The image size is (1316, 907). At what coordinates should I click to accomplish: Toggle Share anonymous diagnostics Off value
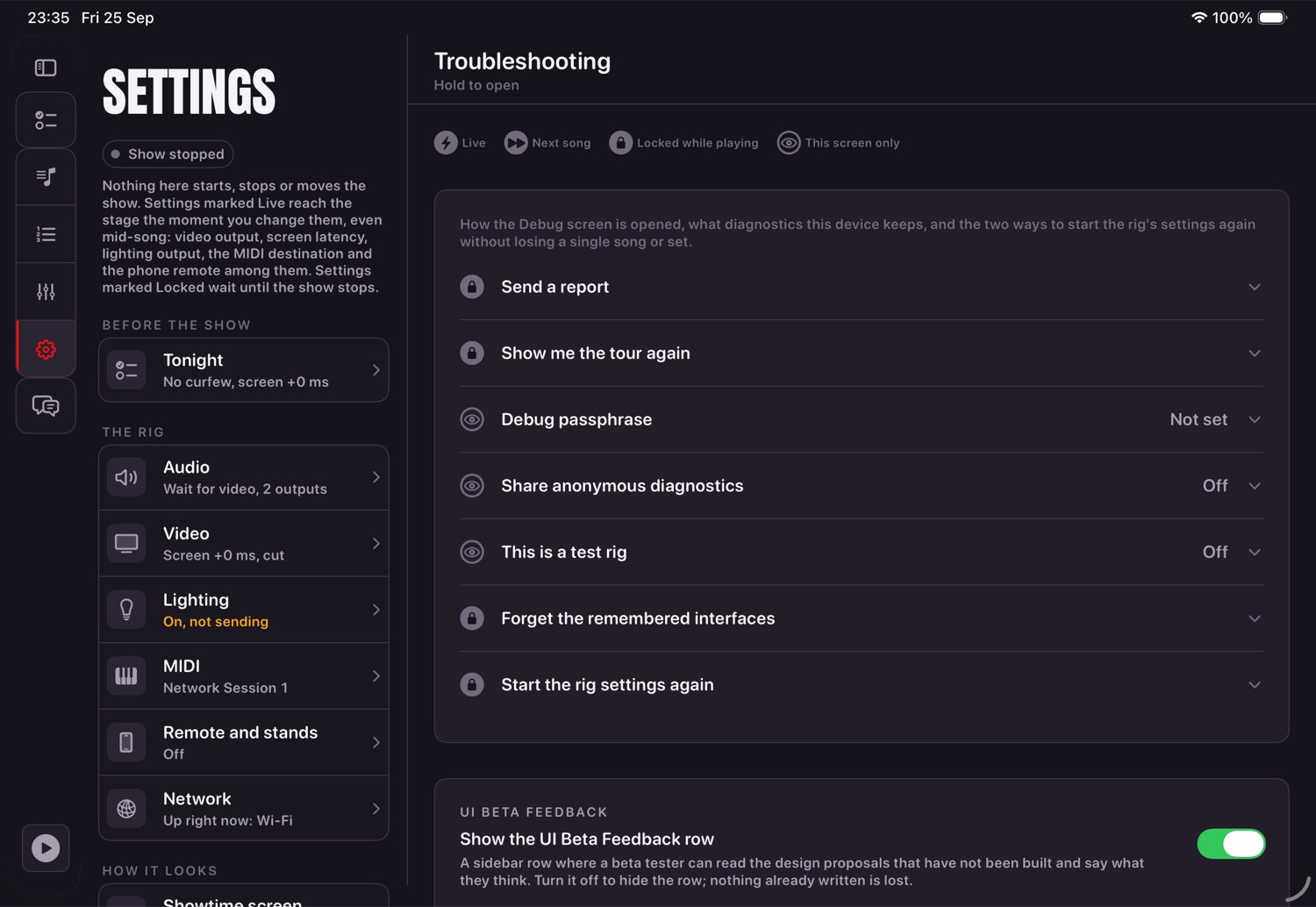click(1215, 486)
